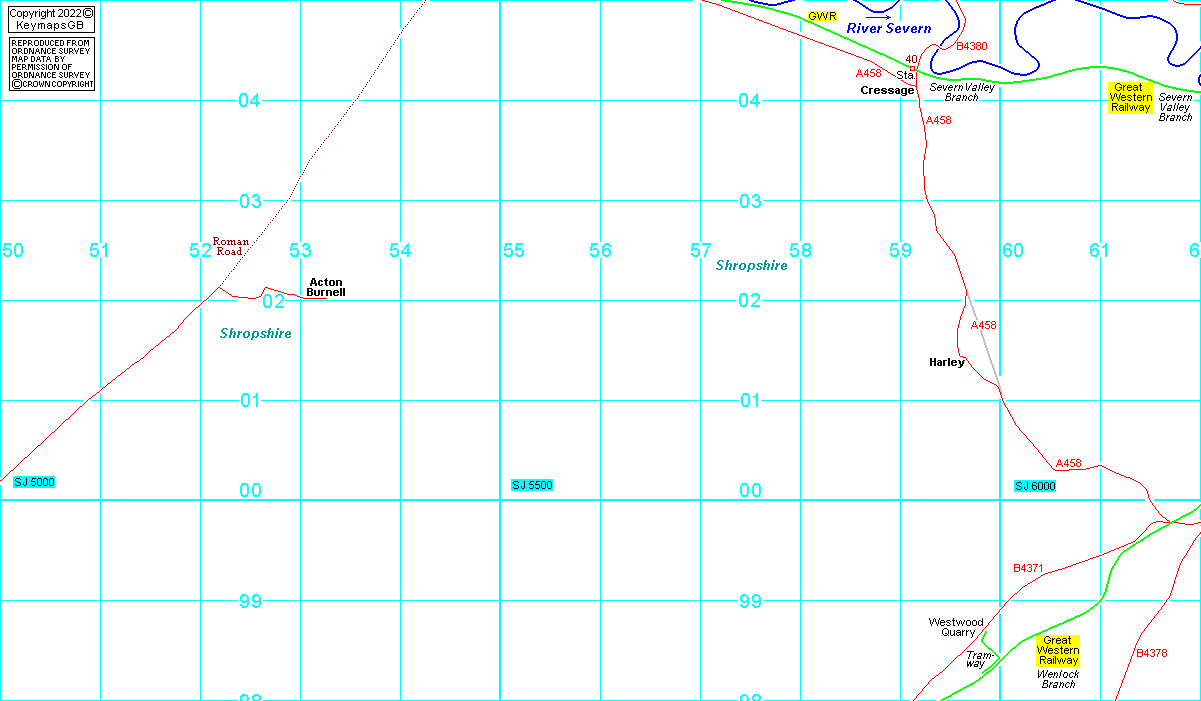Click the yellow GWR railway label

pyautogui.click(x=822, y=17)
